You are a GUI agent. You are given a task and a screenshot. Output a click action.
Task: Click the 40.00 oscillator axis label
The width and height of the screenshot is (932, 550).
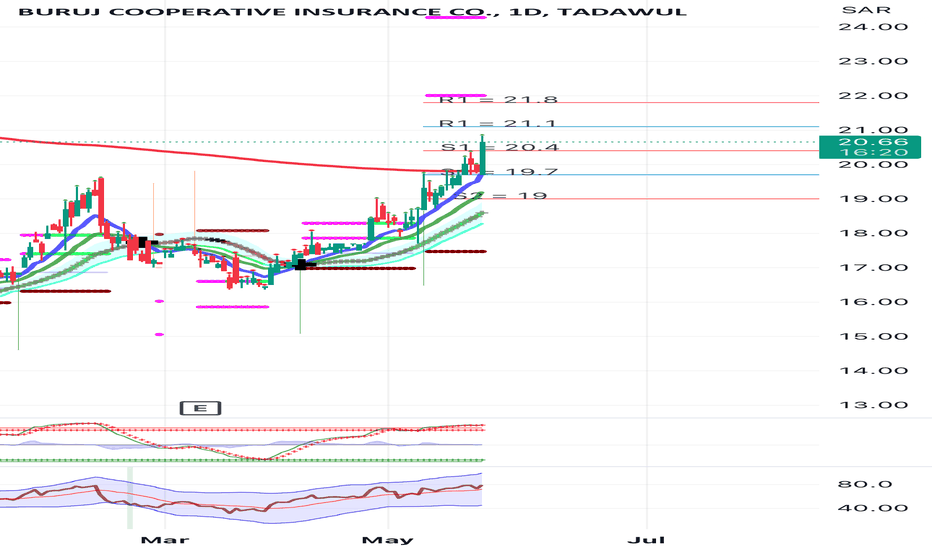pos(873,508)
